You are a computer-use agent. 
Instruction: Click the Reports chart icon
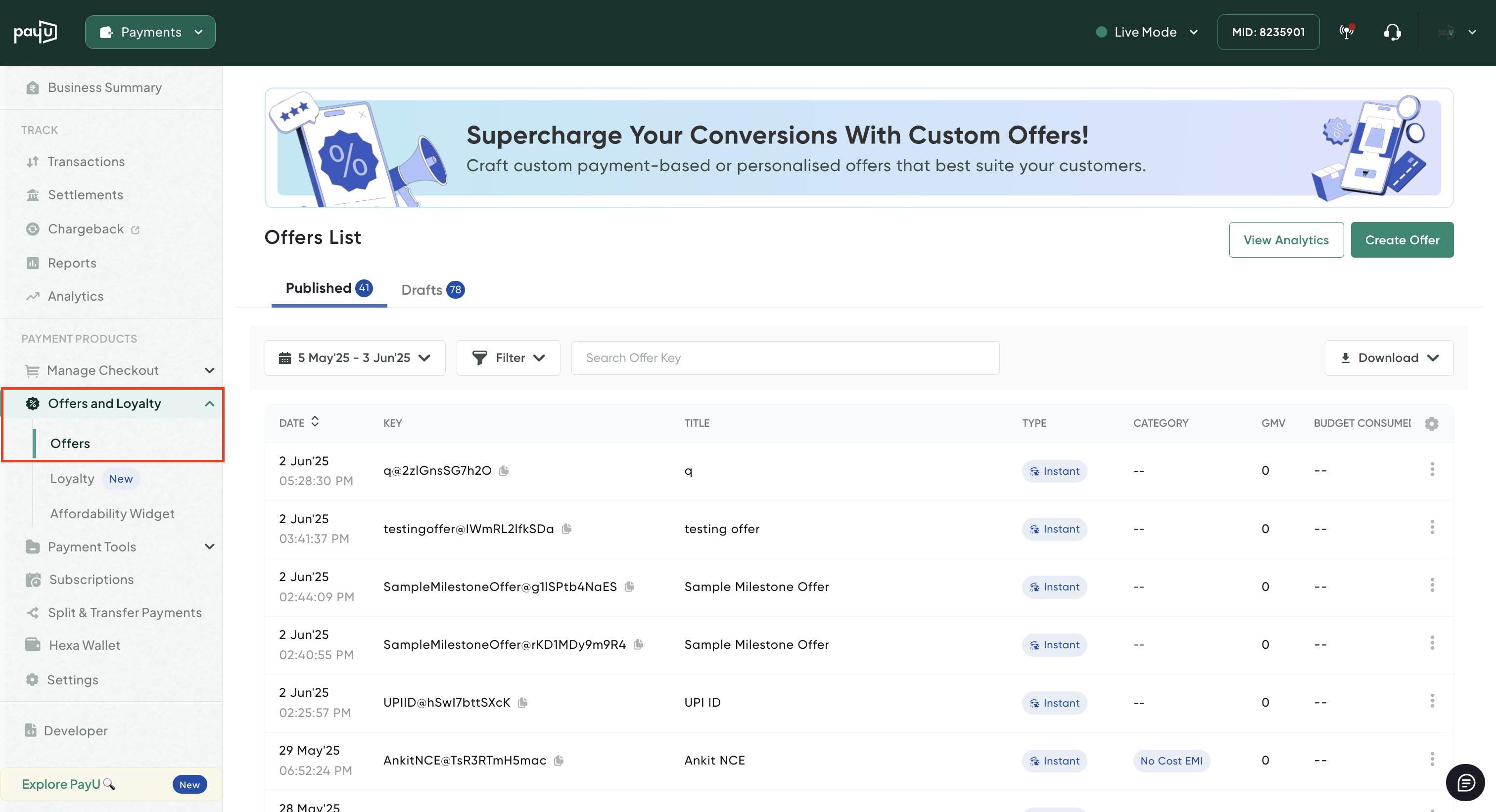[33, 263]
